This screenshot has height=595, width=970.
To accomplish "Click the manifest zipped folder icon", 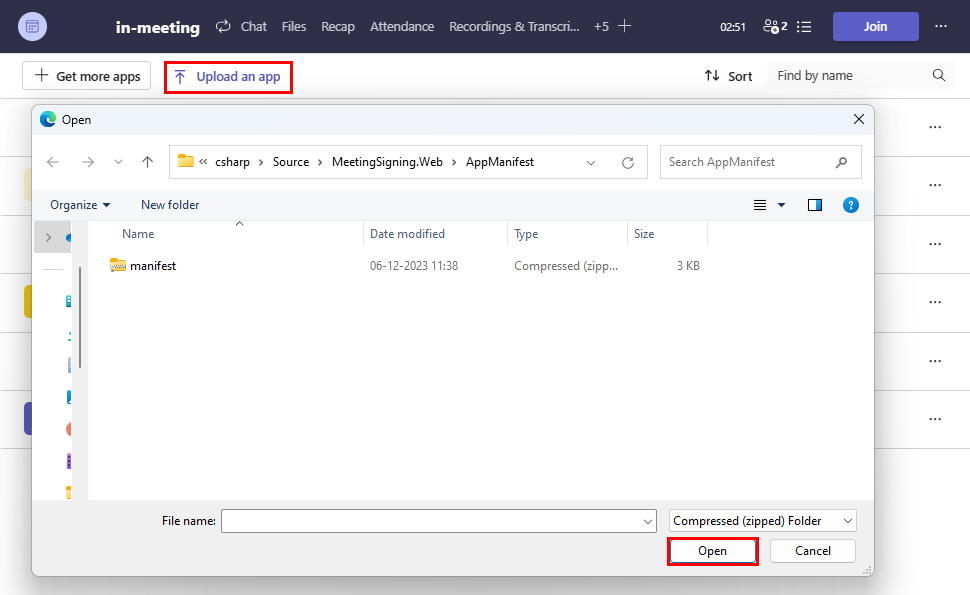I will [x=118, y=265].
